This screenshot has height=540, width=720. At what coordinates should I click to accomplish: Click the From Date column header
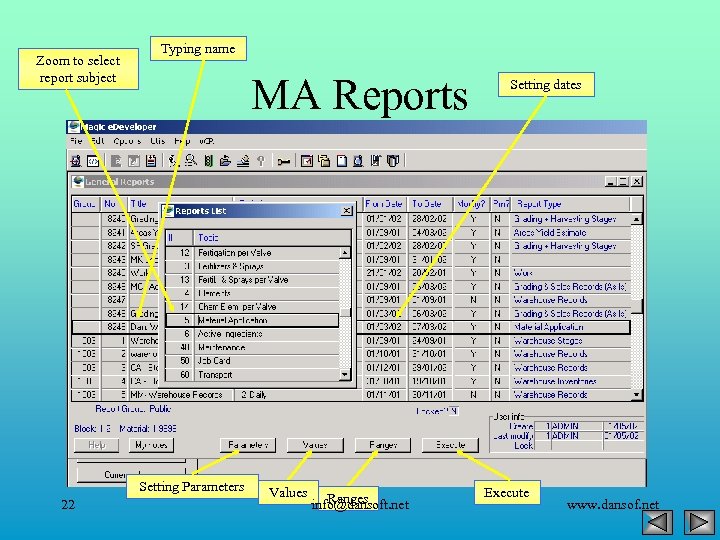[x=385, y=204]
